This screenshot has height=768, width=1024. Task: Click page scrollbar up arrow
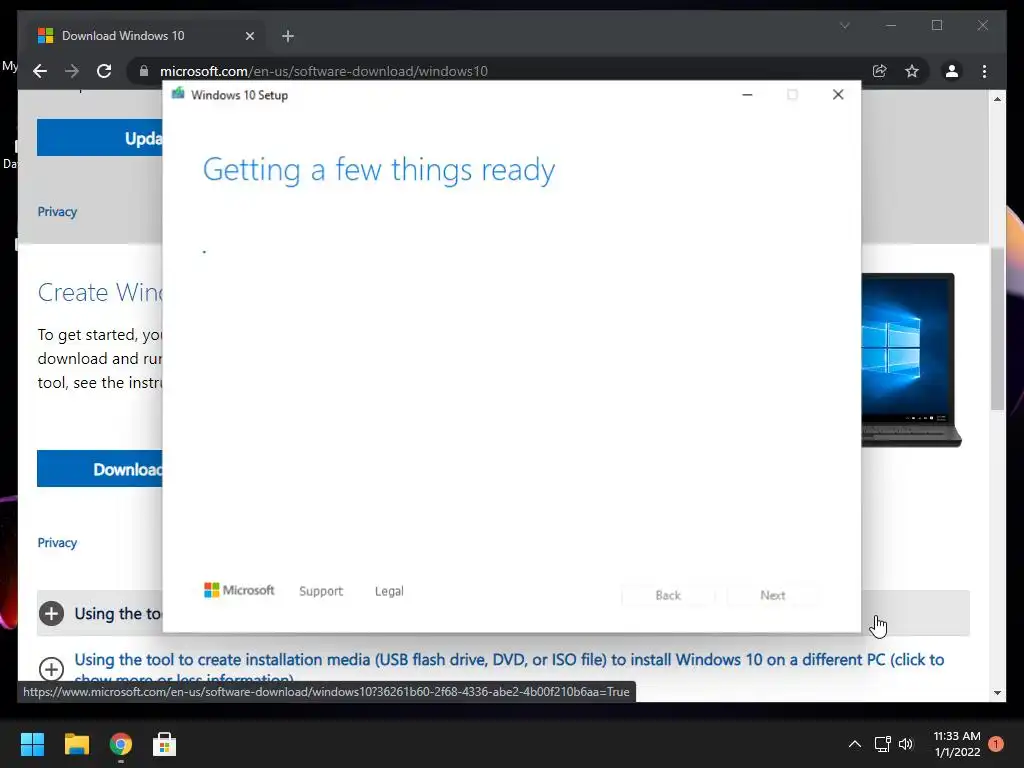[997, 99]
